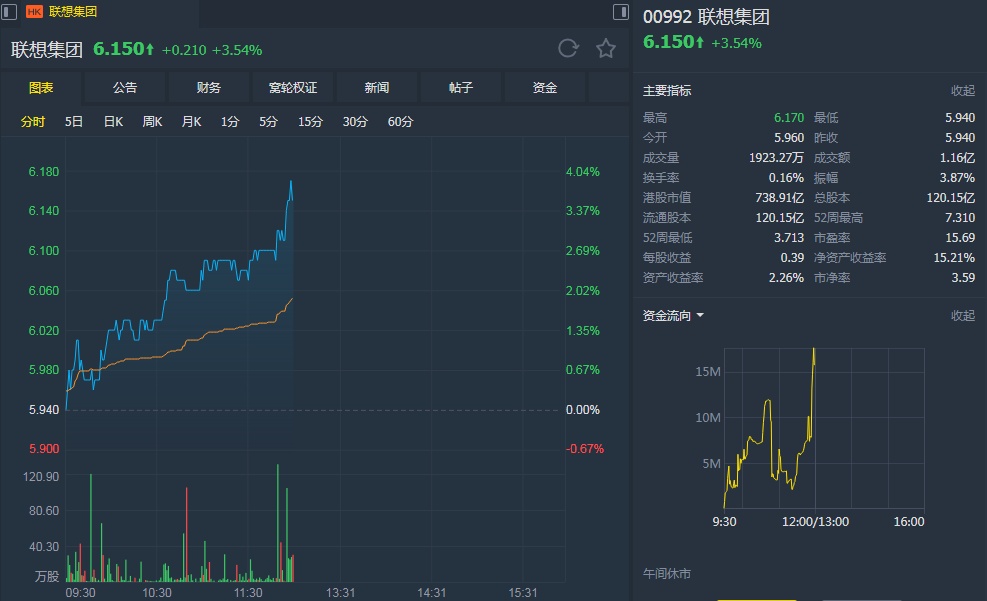Open the 帖子 posts tab

coord(460,87)
